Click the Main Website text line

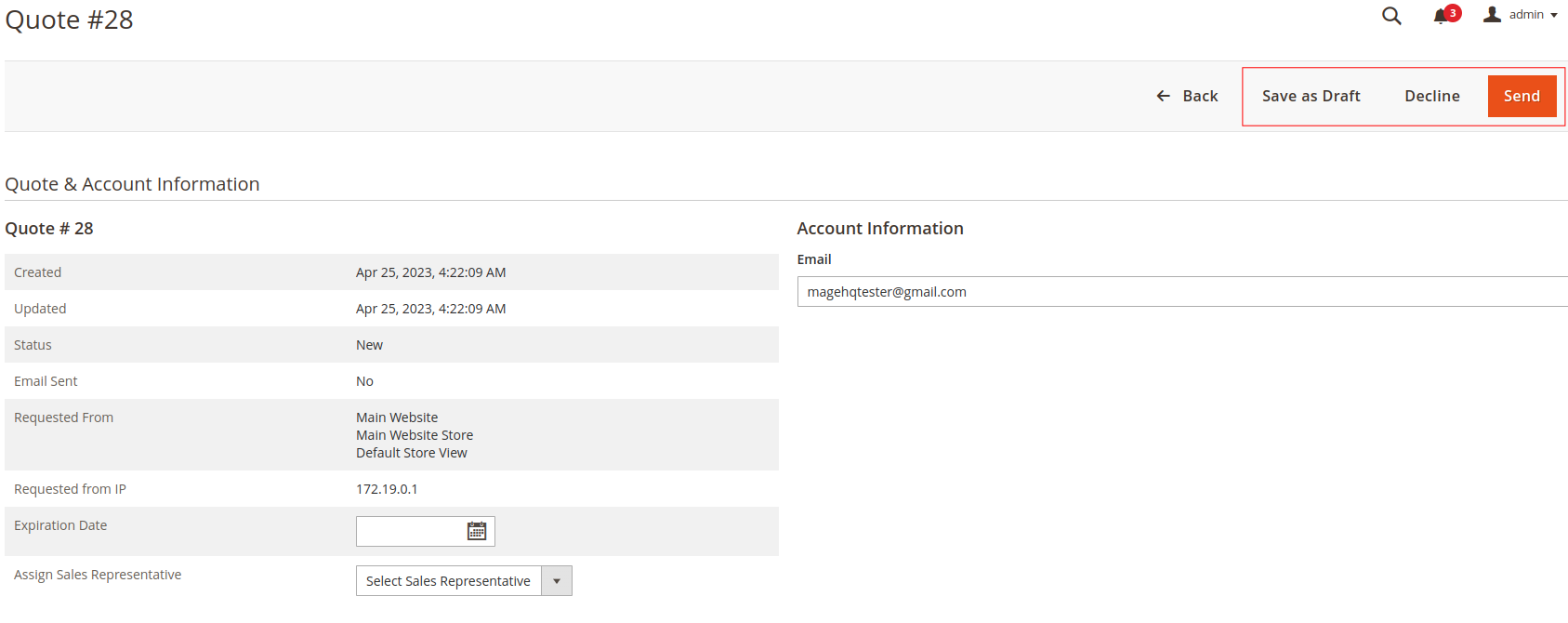pyautogui.click(x=397, y=418)
